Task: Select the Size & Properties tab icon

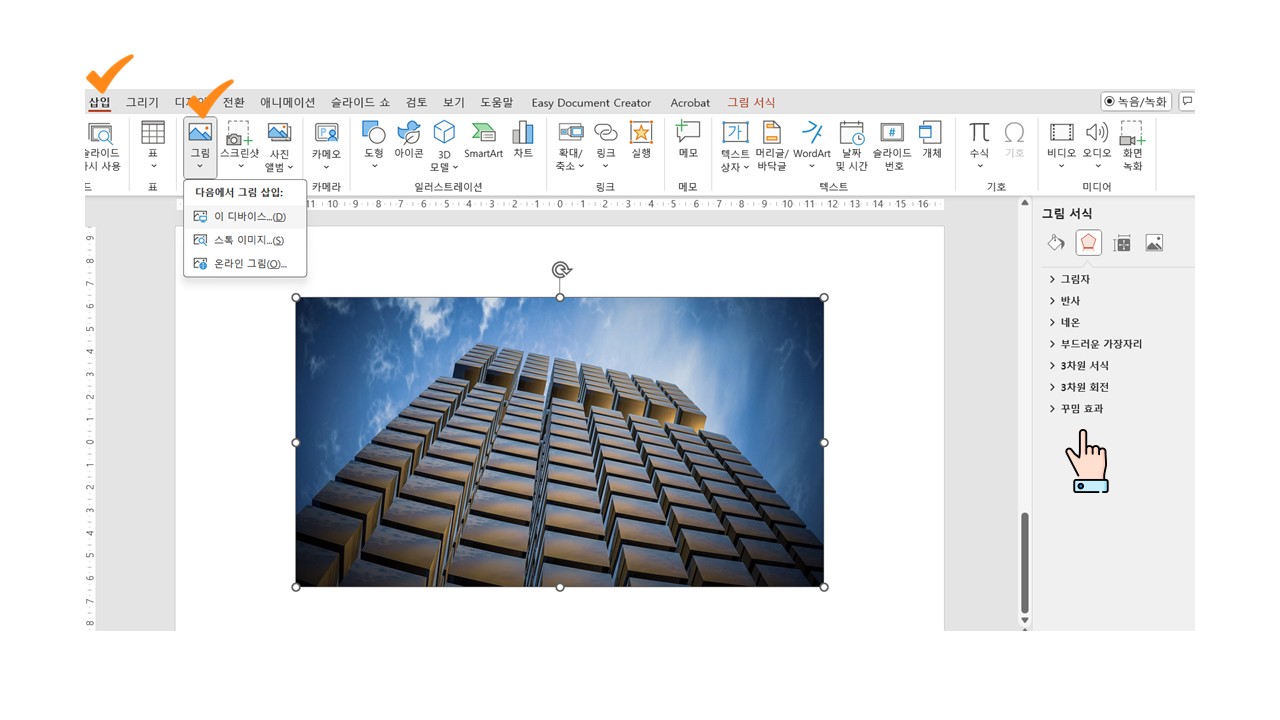Action: (1122, 243)
